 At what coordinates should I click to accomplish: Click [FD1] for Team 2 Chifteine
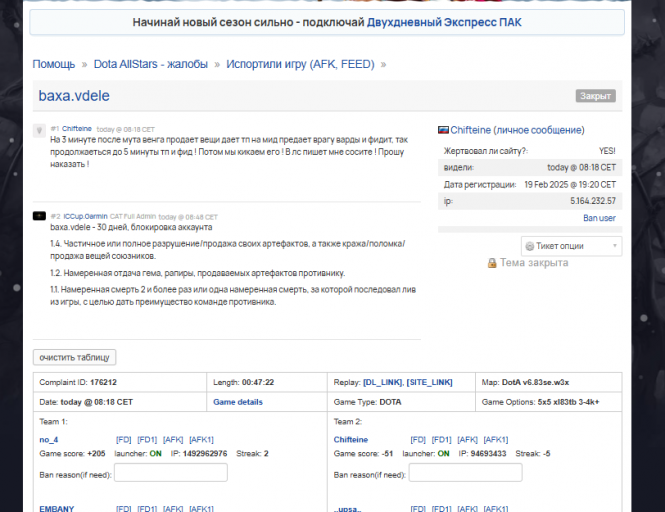click(x=441, y=439)
